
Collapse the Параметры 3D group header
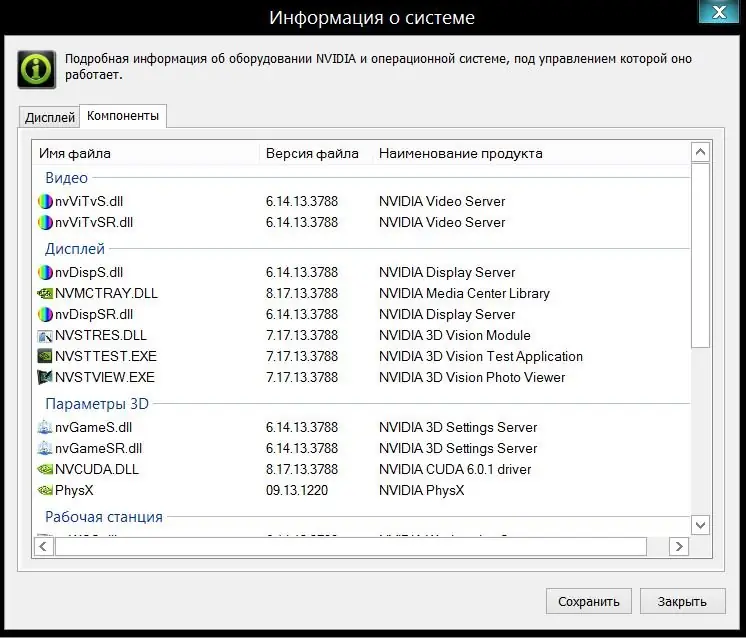pos(95,404)
